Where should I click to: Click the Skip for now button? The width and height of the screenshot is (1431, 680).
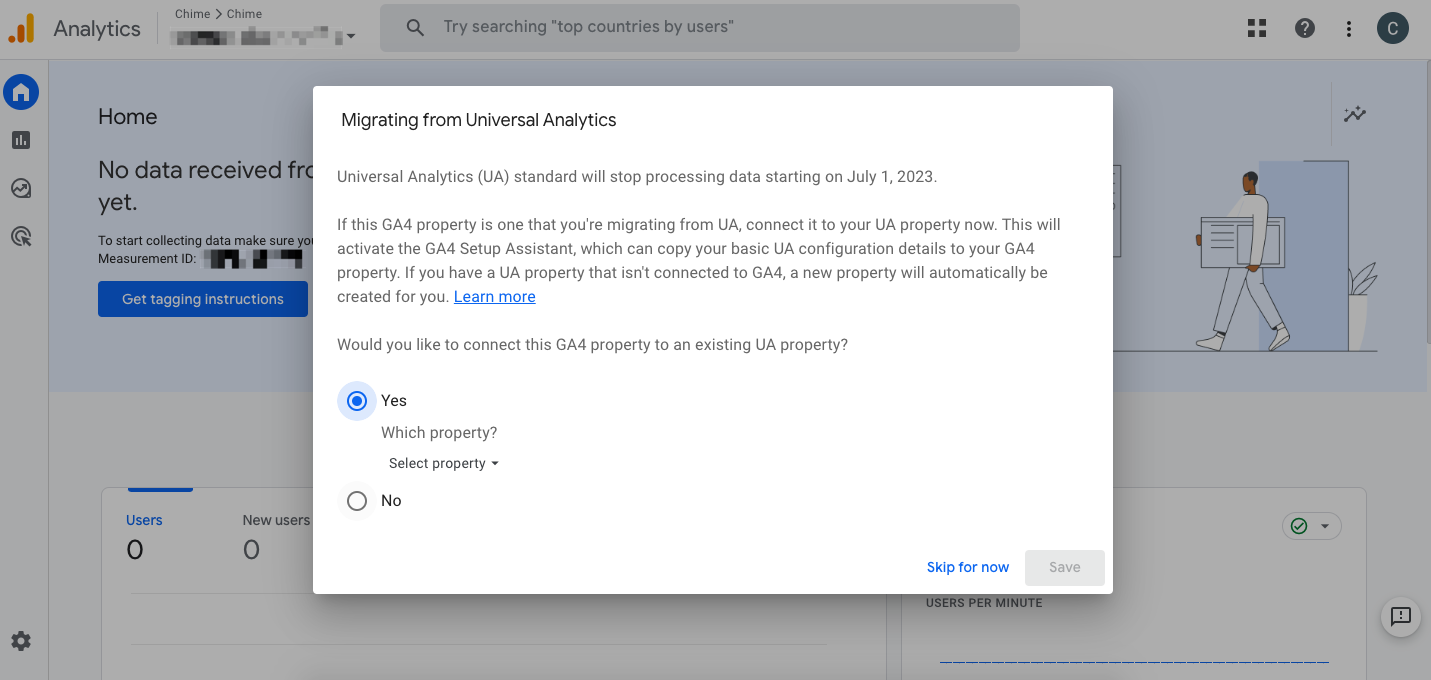tap(968, 567)
